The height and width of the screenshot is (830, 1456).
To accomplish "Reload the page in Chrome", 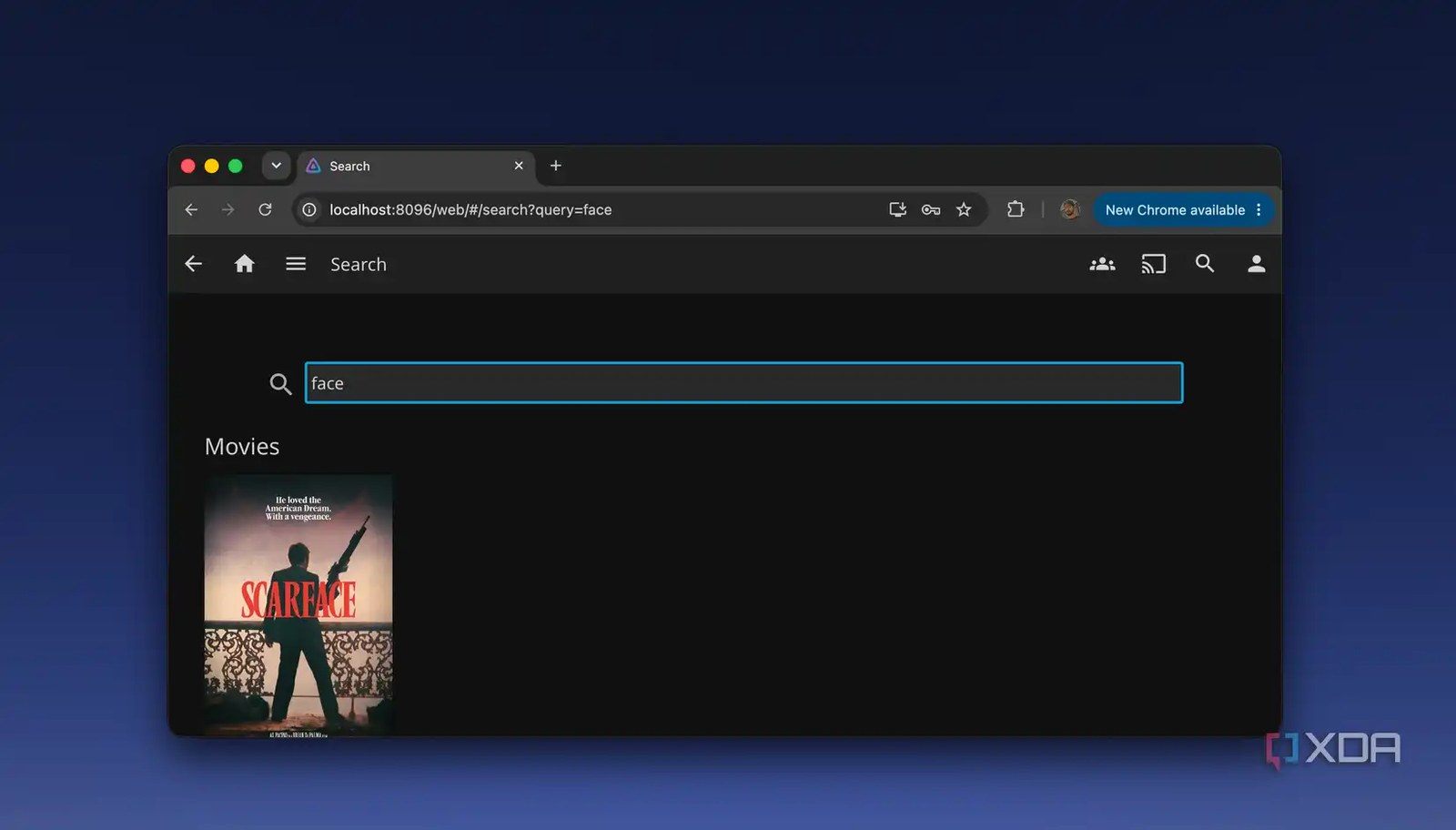I will point(265,209).
